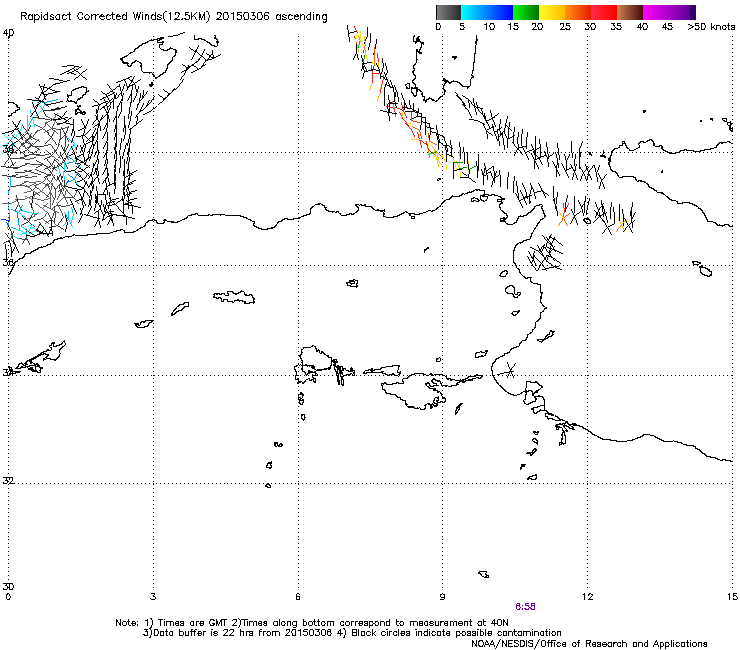
Task: Select the yellow 20-25 knots legend swatch
Action: tap(552, 12)
